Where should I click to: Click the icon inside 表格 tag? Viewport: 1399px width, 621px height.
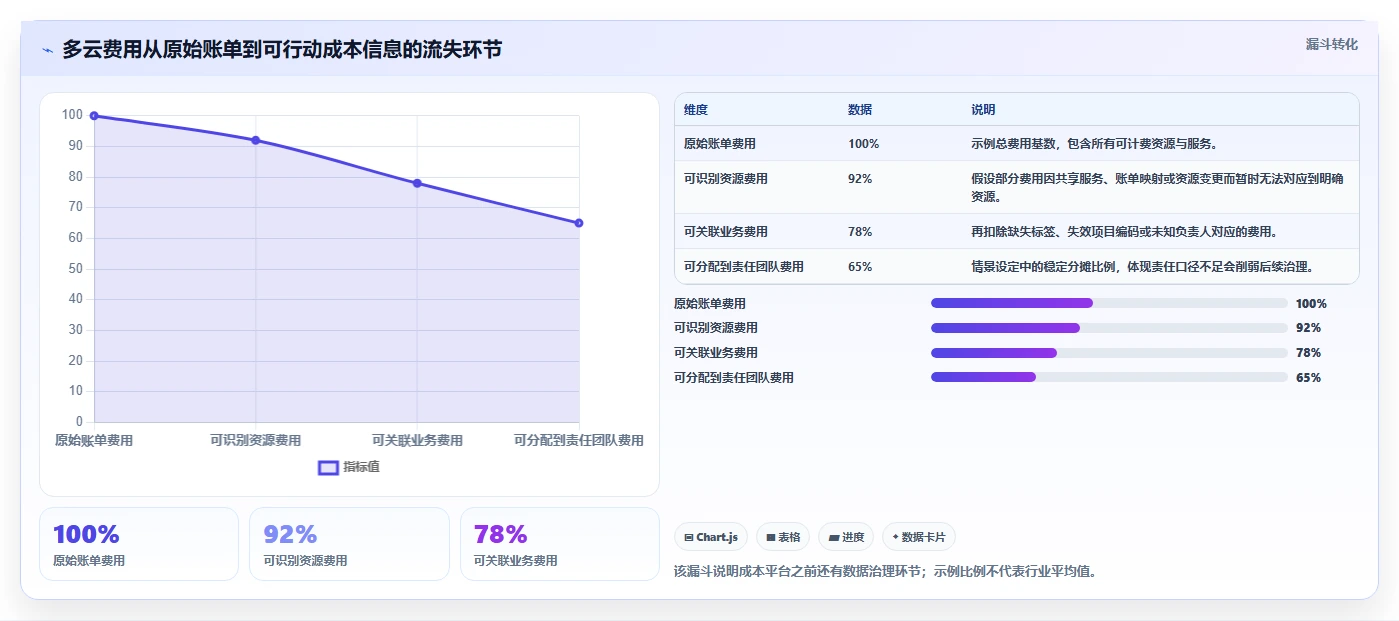(771, 538)
